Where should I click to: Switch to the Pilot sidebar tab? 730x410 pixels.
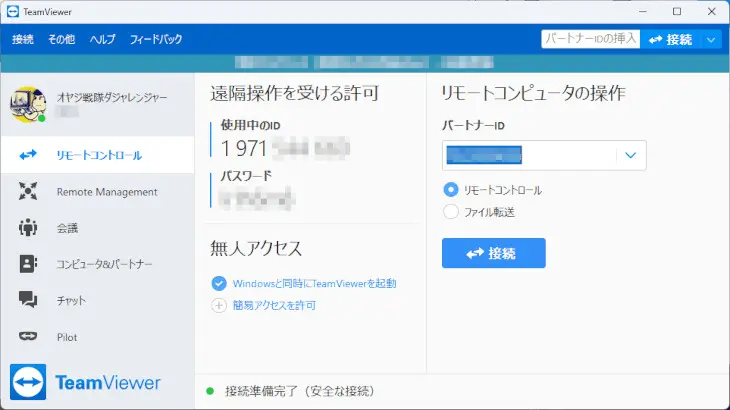point(97,336)
